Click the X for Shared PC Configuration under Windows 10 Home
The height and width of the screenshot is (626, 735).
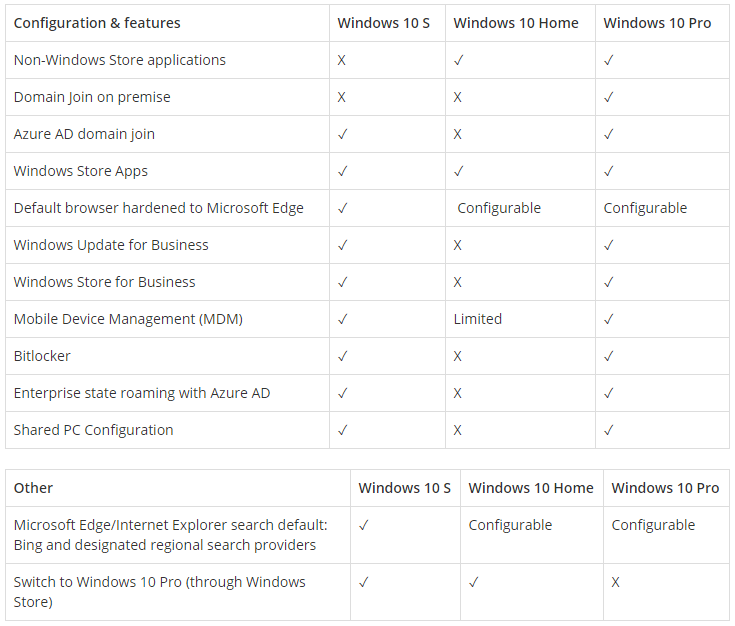click(x=458, y=430)
